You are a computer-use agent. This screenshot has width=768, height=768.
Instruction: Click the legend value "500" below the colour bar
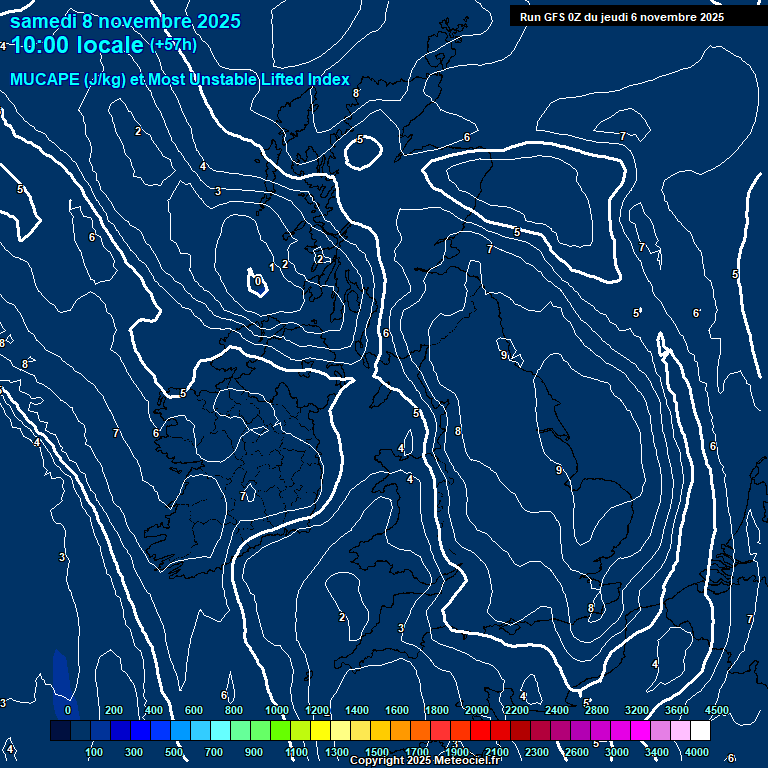(x=174, y=752)
